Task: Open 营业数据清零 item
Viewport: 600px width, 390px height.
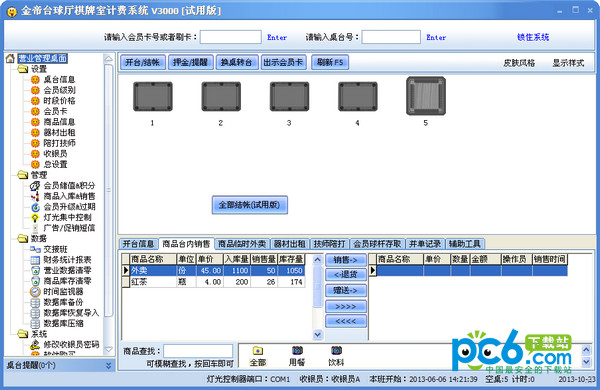Action: (x=67, y=270)
